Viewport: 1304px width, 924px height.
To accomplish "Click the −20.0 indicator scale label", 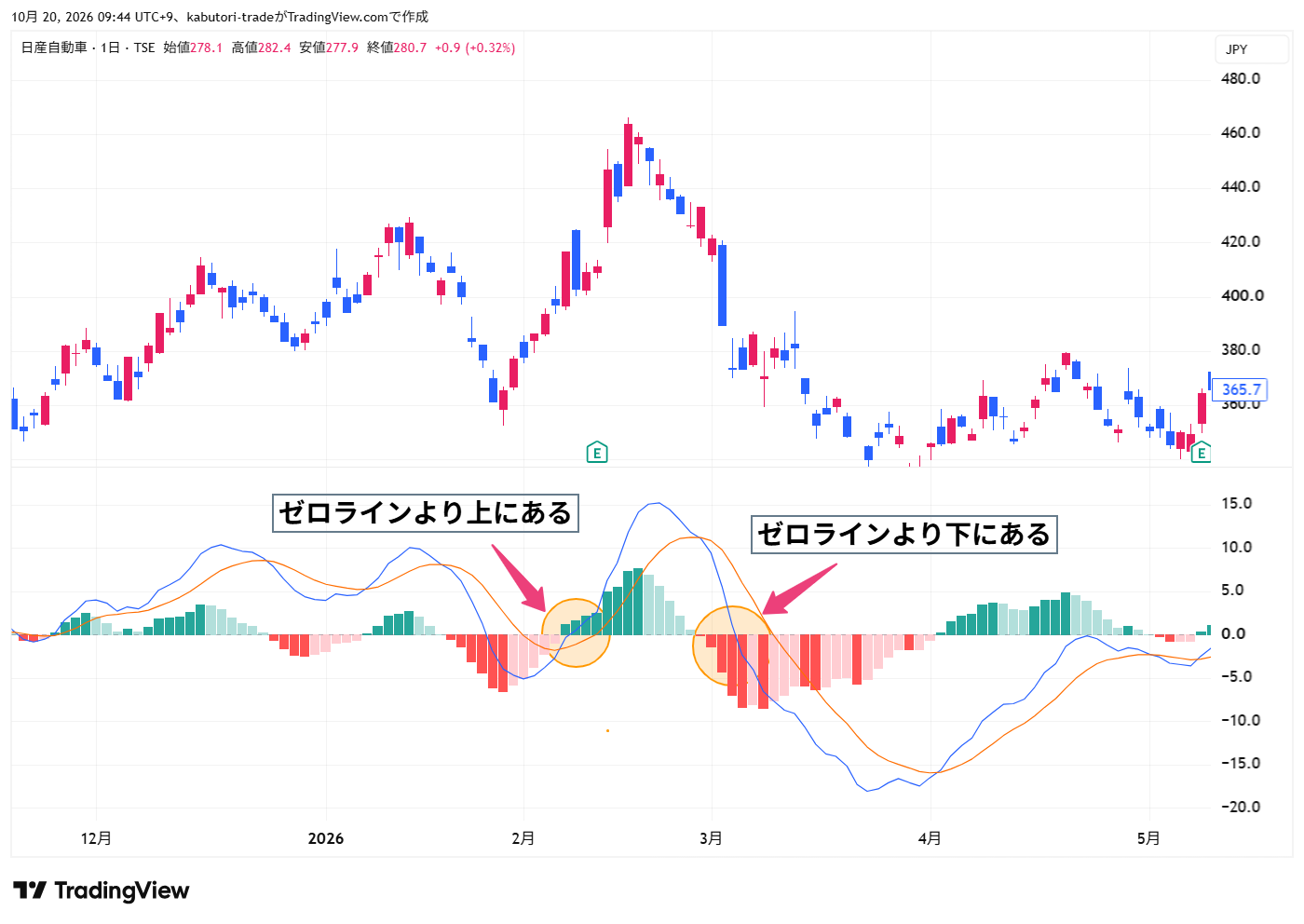I will click(x=1241, y=807).
